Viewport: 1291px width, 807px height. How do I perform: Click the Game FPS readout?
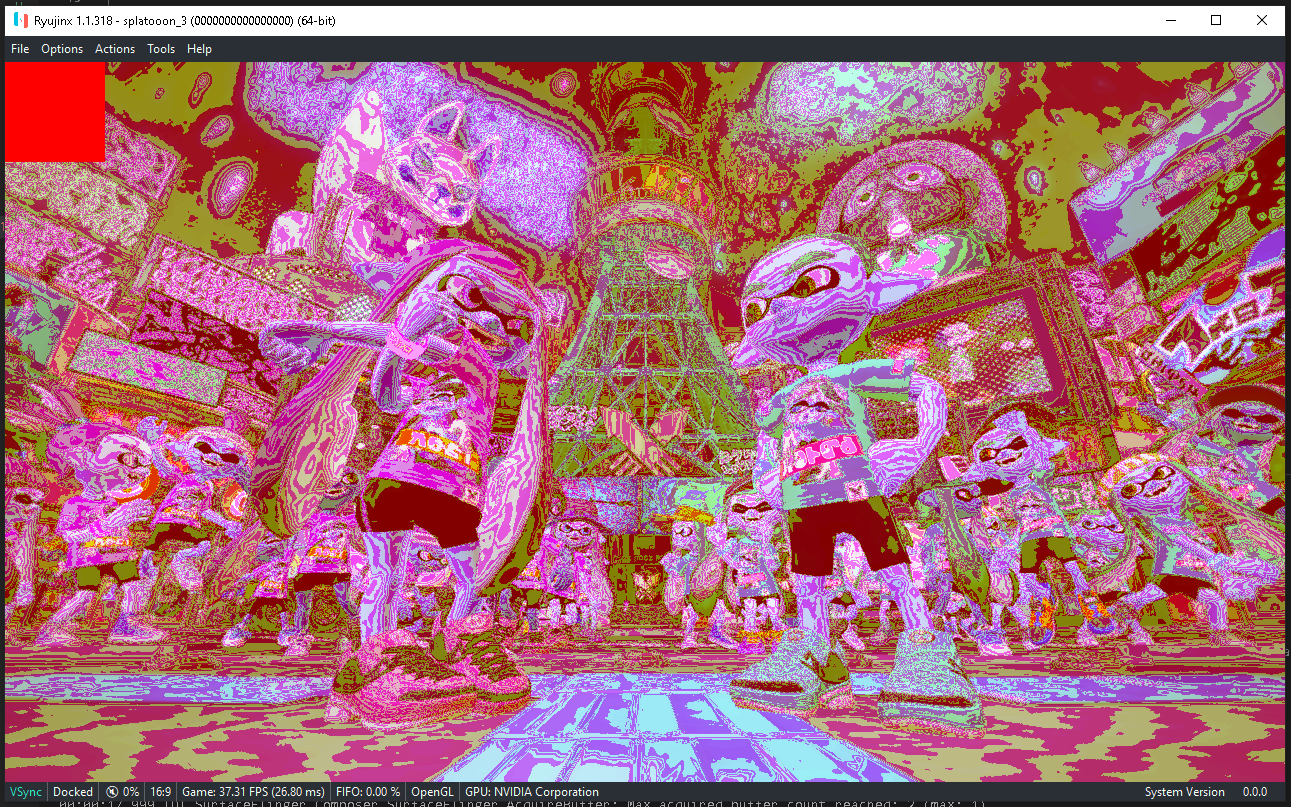tap(253, 792)
